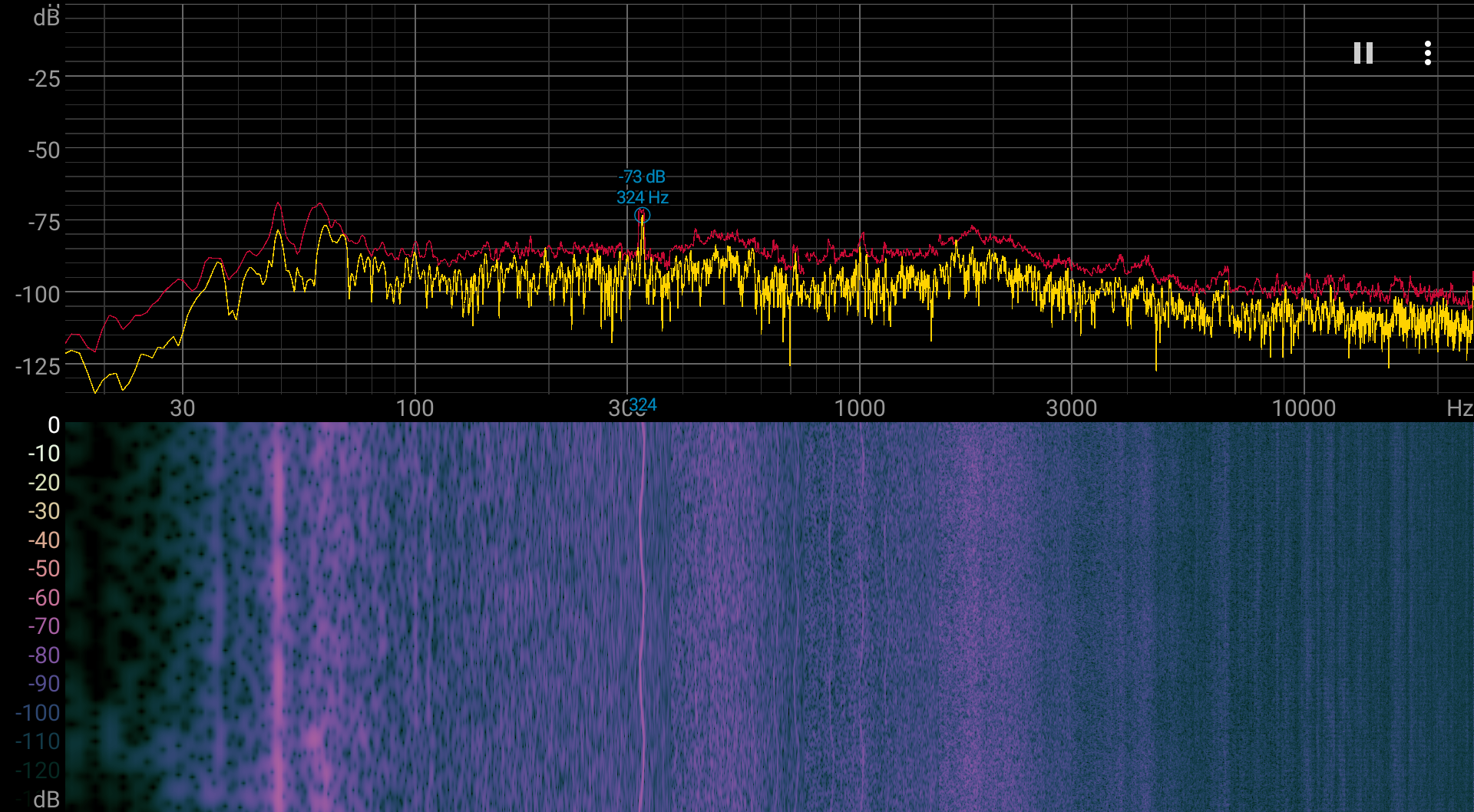Click the -120 spectrogram scale value

point(38,771)
